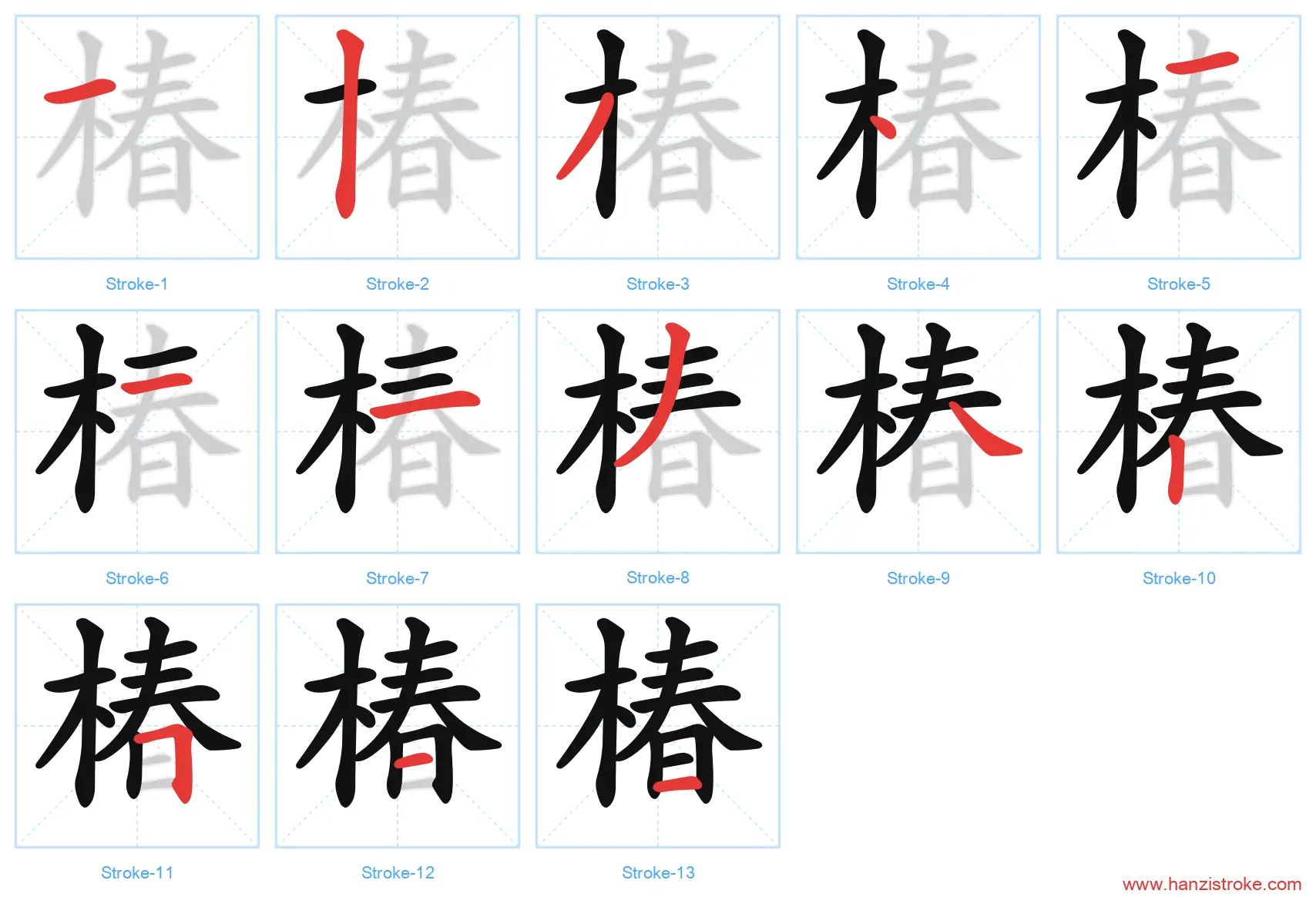This screenshot has width=1316, height=897.
Task: Click the Stroke-12 character tile
Action: [398, 726]
